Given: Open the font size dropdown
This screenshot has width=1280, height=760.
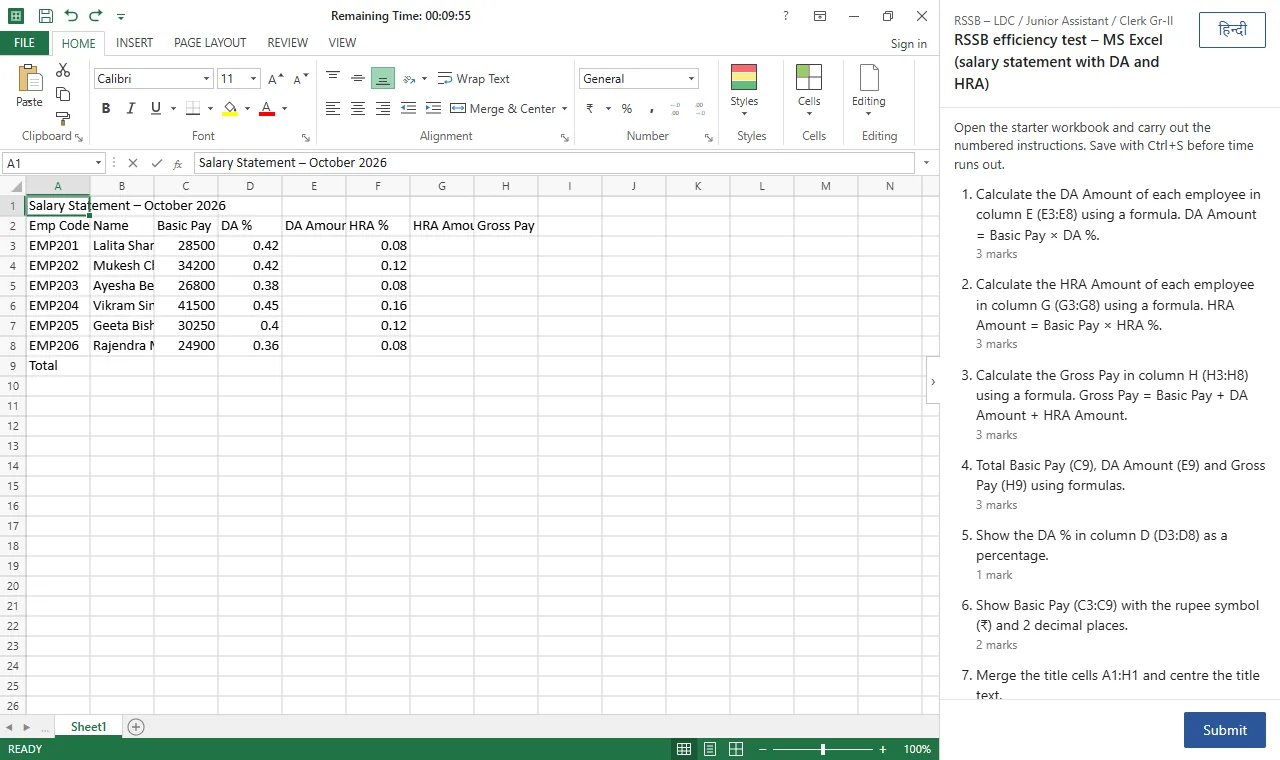Looking at the screenshot, I should coord(253,79).
